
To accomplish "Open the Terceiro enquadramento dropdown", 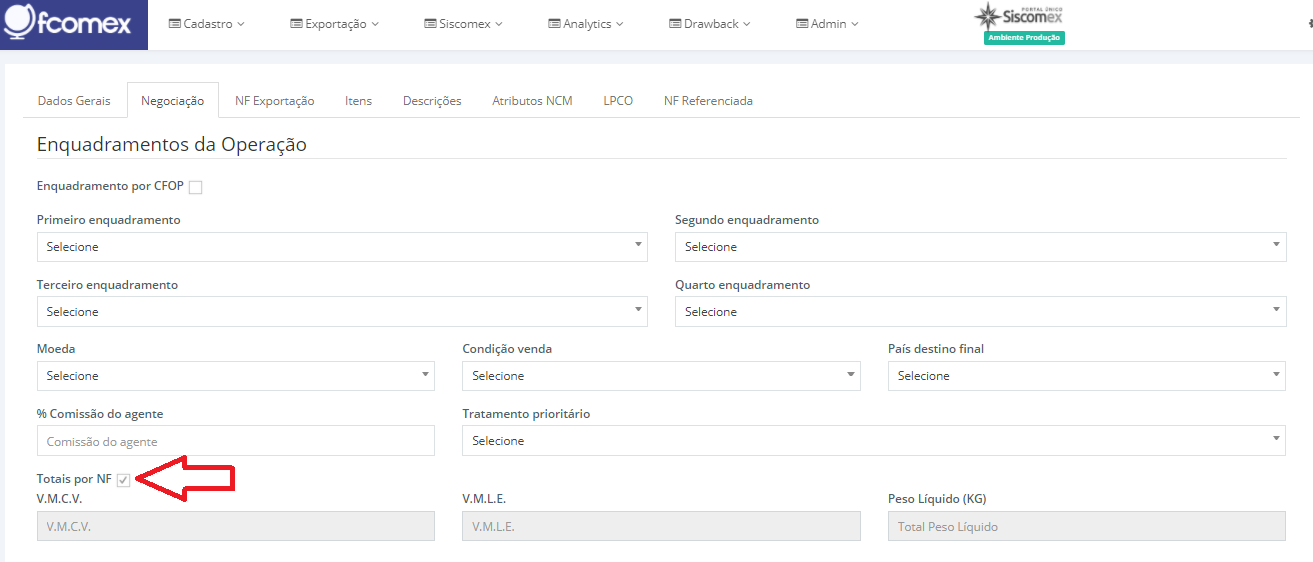I will pos(342,312).
